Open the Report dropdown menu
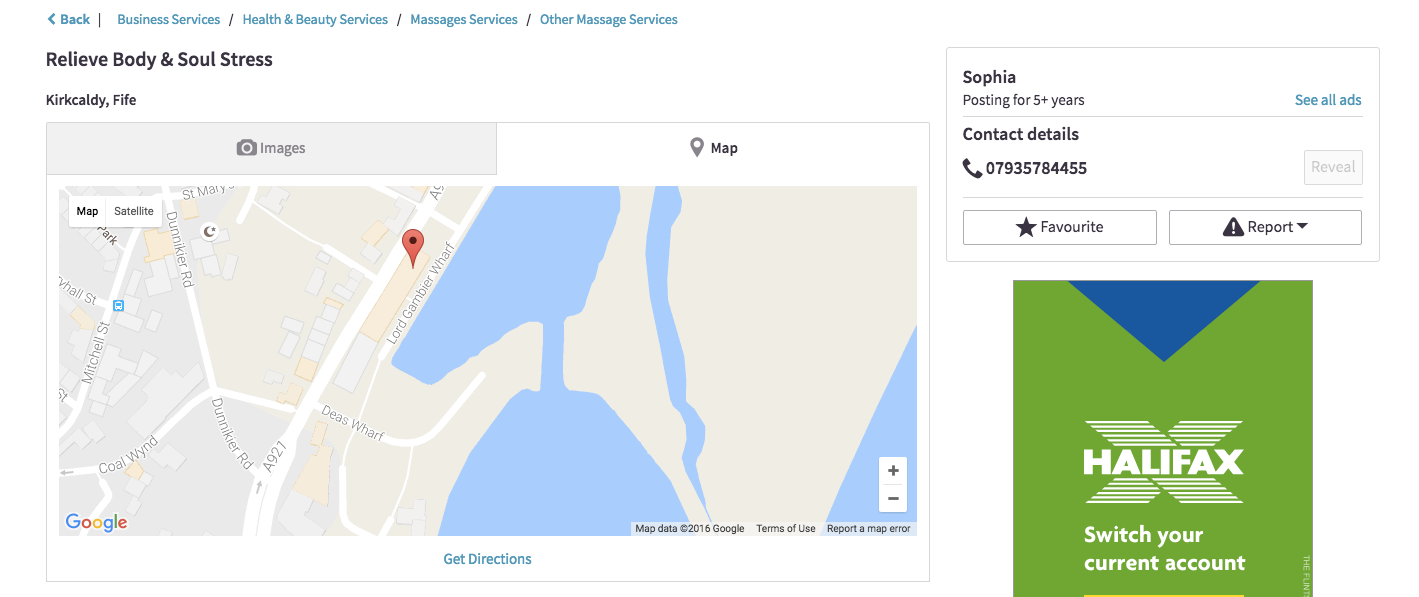The height and width of the screenshot is (597, 1419). (1265, 227)
